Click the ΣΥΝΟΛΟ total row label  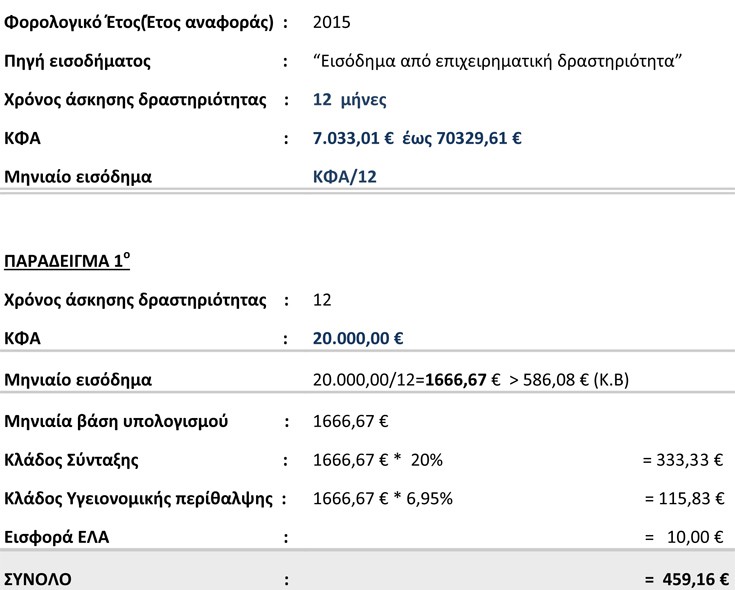click(38, 579)
